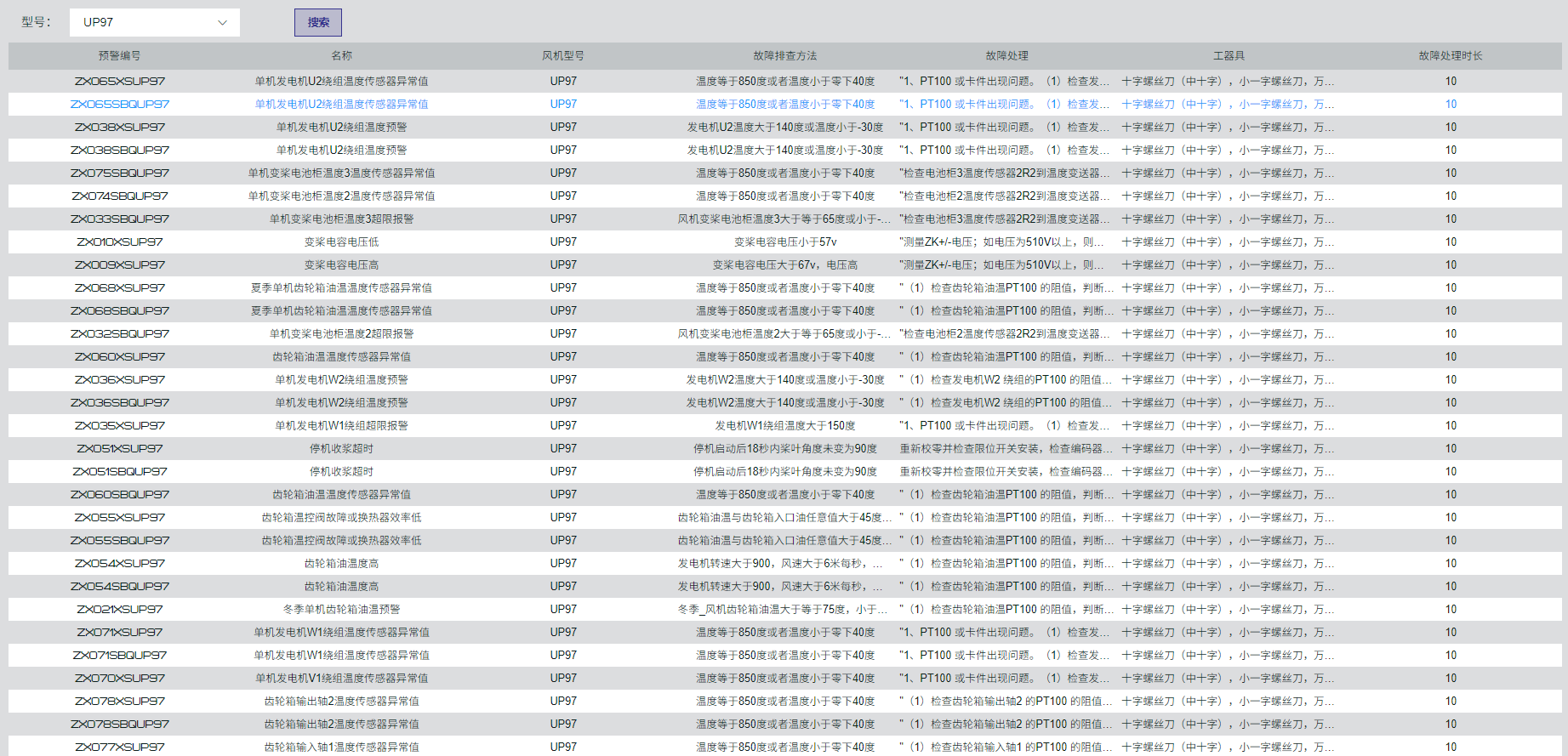Image resolution: width=1568 pixels, height=756 pixels.
Task: Click the 故障处理时长 column header
Action: pos(1450,56)
